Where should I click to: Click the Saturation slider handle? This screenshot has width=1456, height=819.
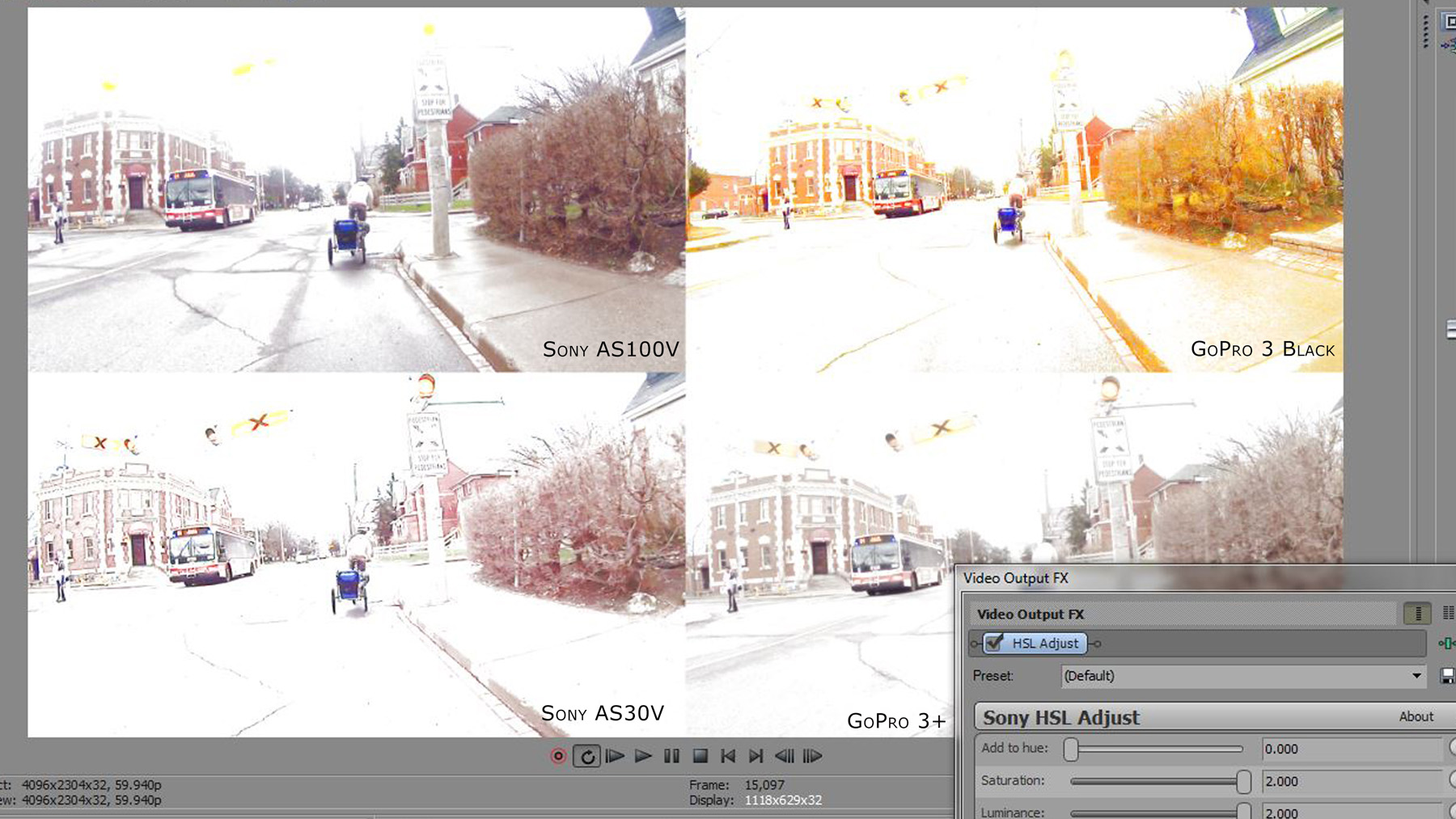1243,782
